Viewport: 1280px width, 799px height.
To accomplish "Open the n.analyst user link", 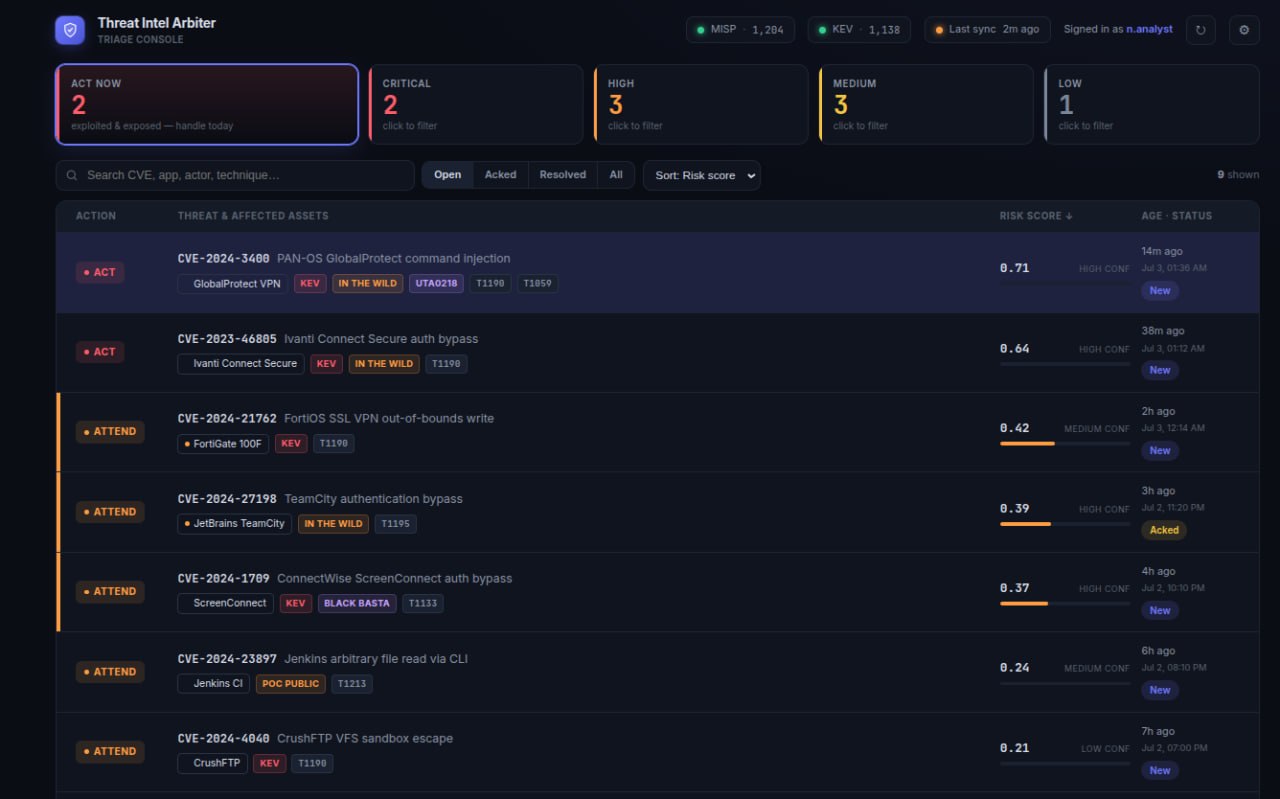I will pyautogui.click(x=1150, y=30).
